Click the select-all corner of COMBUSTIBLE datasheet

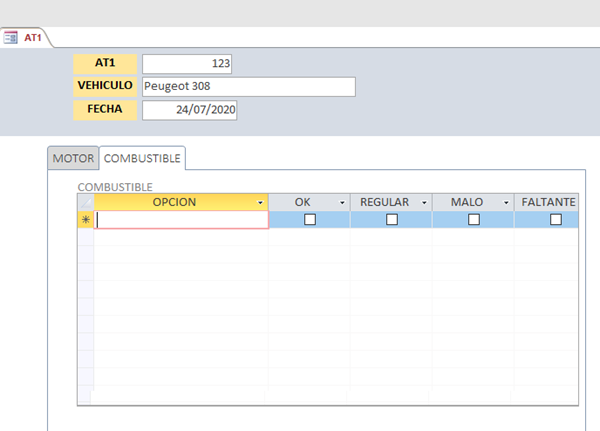click(x=86, y=202)
